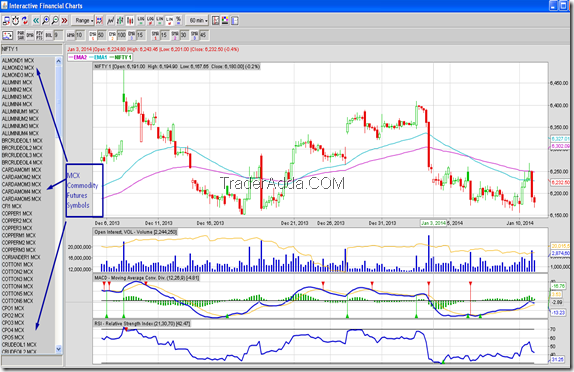Screen dimensions: 574x372
Task: Select the line chart style icon
Action: click(110, 21)
